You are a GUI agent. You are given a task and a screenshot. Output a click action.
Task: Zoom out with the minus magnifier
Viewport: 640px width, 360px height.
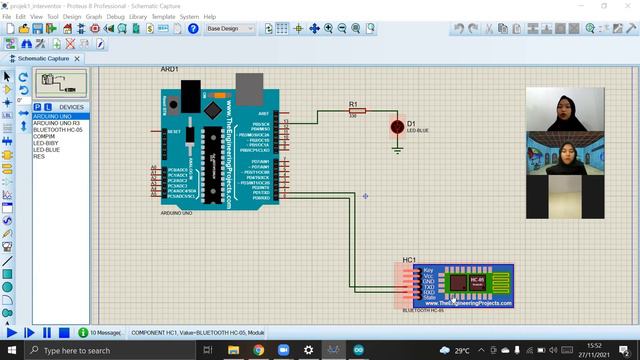pos(342,29)
